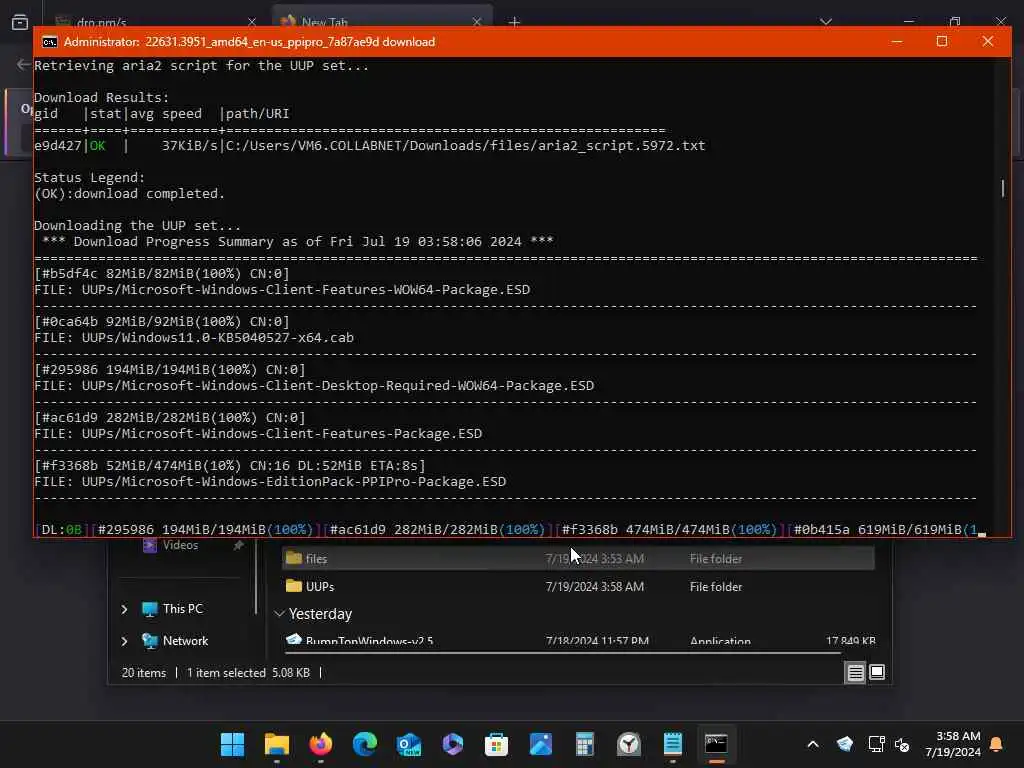Open the Photos app in taskbar

(541, 744)
